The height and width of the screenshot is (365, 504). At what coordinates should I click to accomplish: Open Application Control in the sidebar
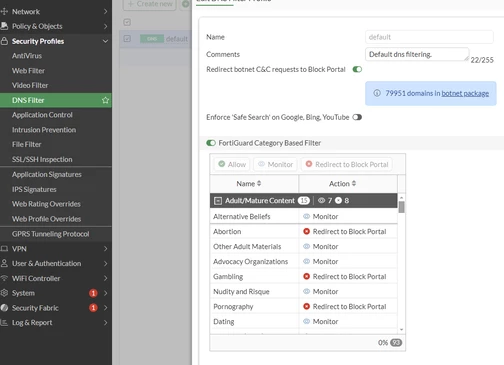tap(42, 115)
